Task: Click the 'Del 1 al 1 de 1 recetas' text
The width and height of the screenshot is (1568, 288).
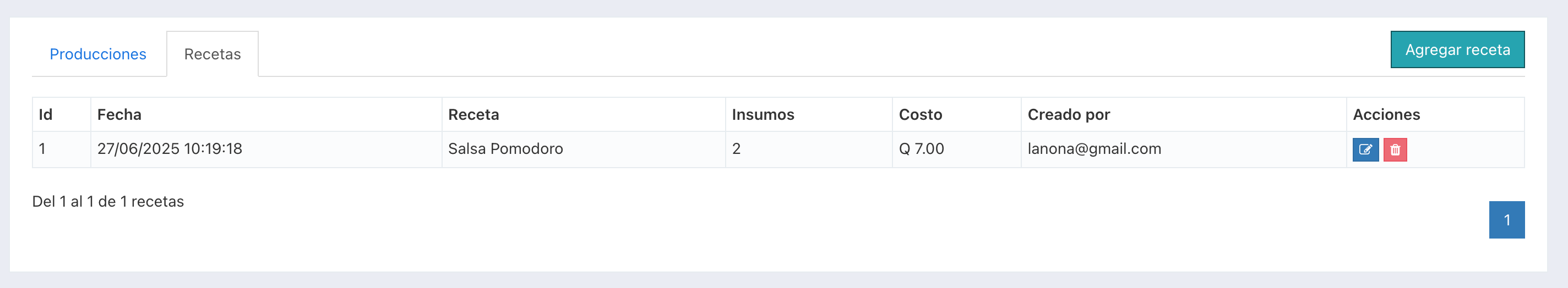Action: pos(108,202)
